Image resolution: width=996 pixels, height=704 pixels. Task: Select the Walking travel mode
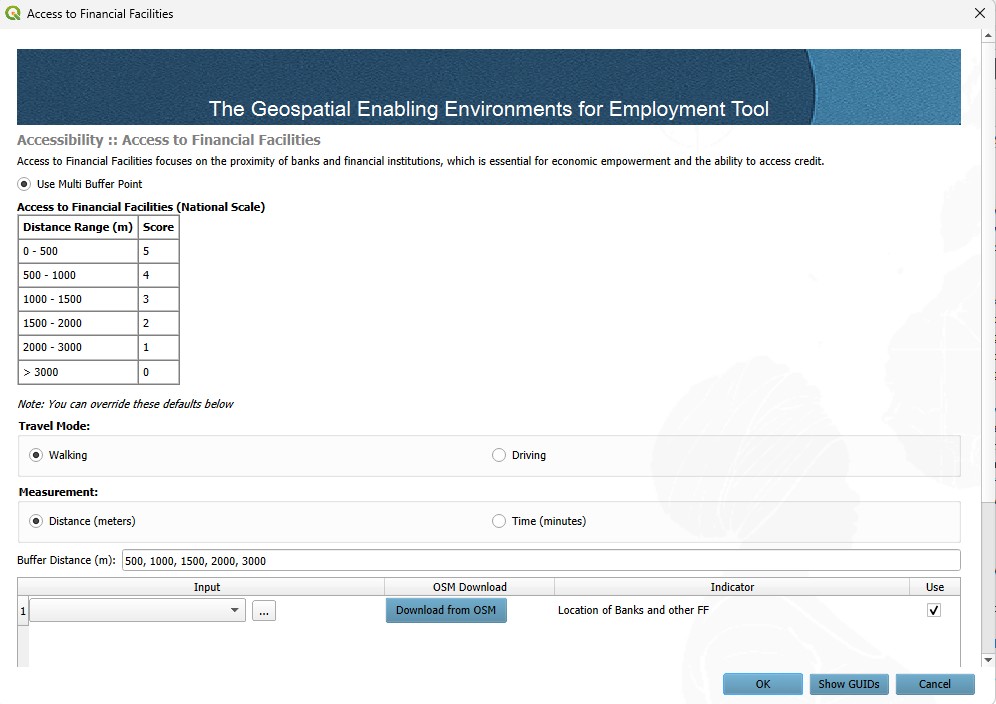[37, 454]
